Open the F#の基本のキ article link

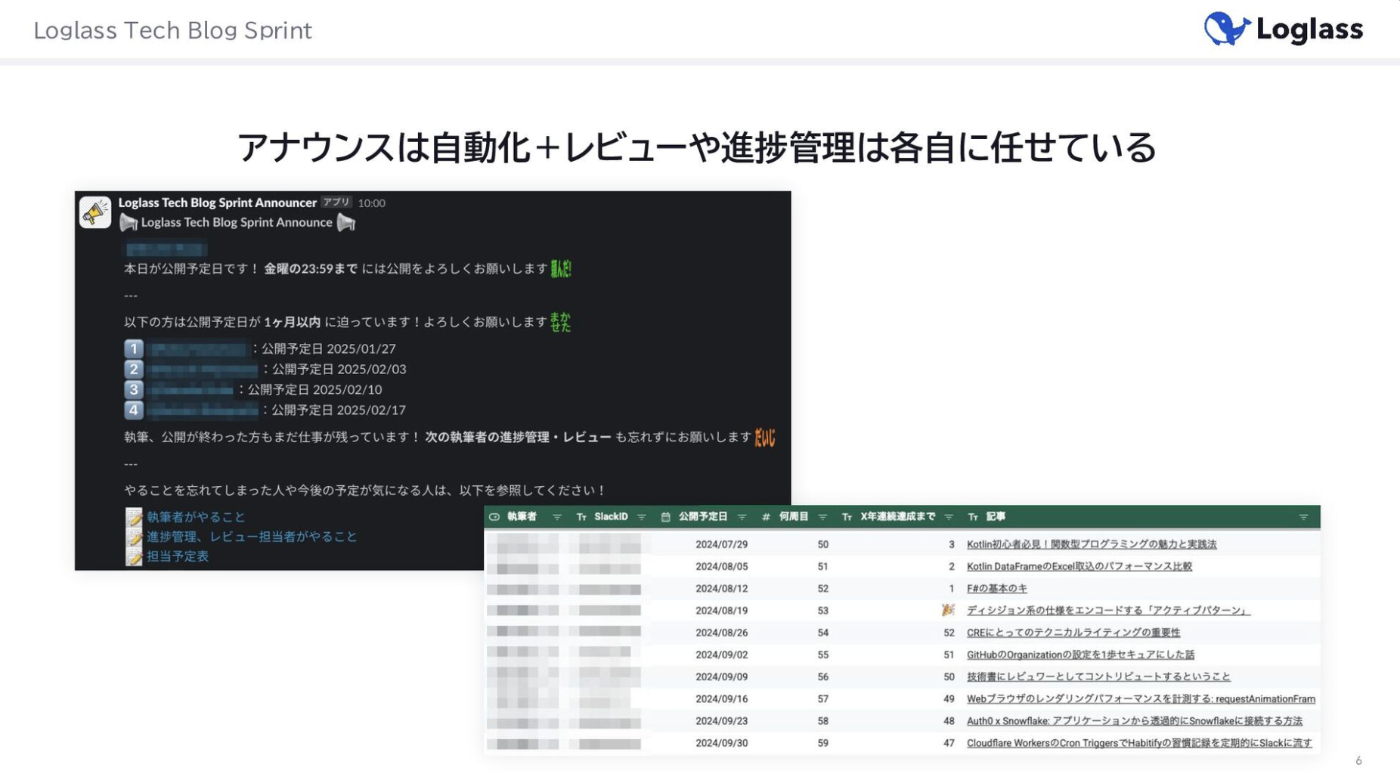996,588
